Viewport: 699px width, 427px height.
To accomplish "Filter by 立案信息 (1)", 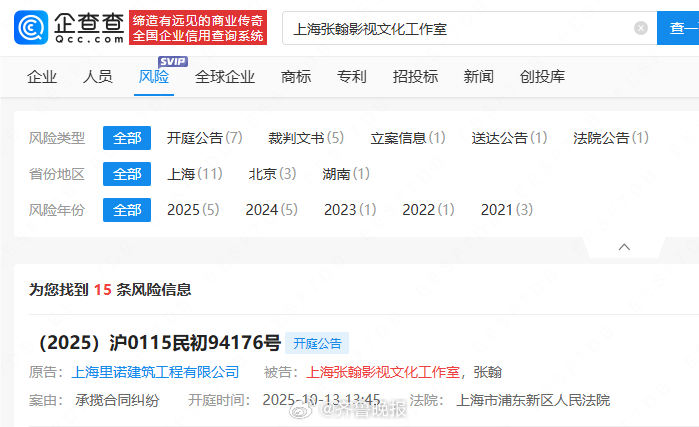I will [408, 138].
